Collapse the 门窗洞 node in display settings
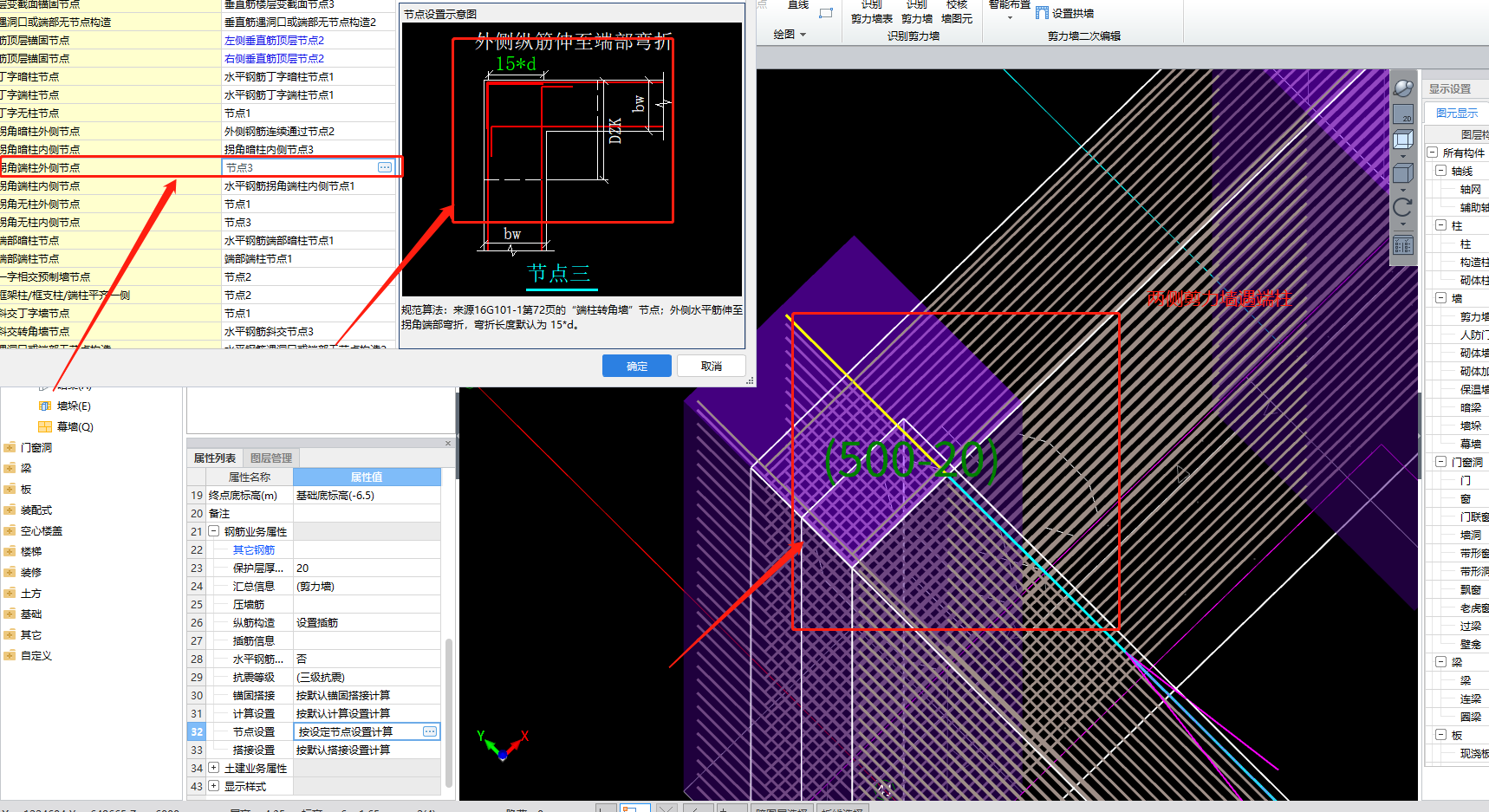 click(1440, 462)
